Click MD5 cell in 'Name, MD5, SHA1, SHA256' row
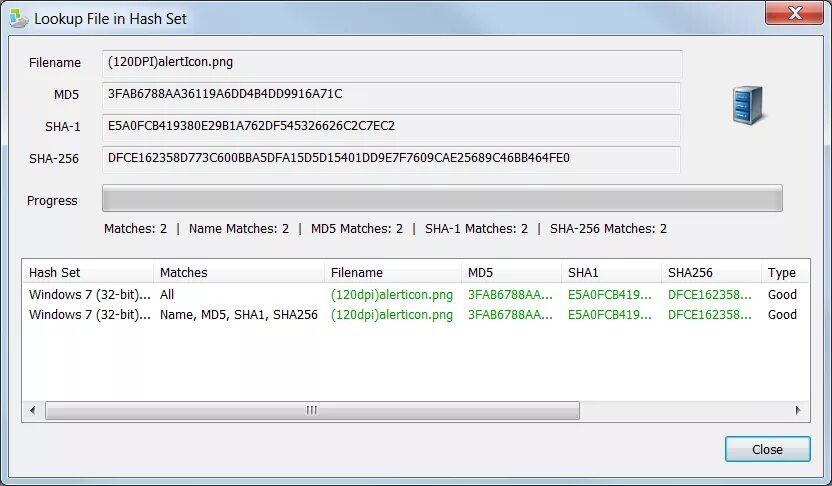832x486 pixels. [510, 315]
